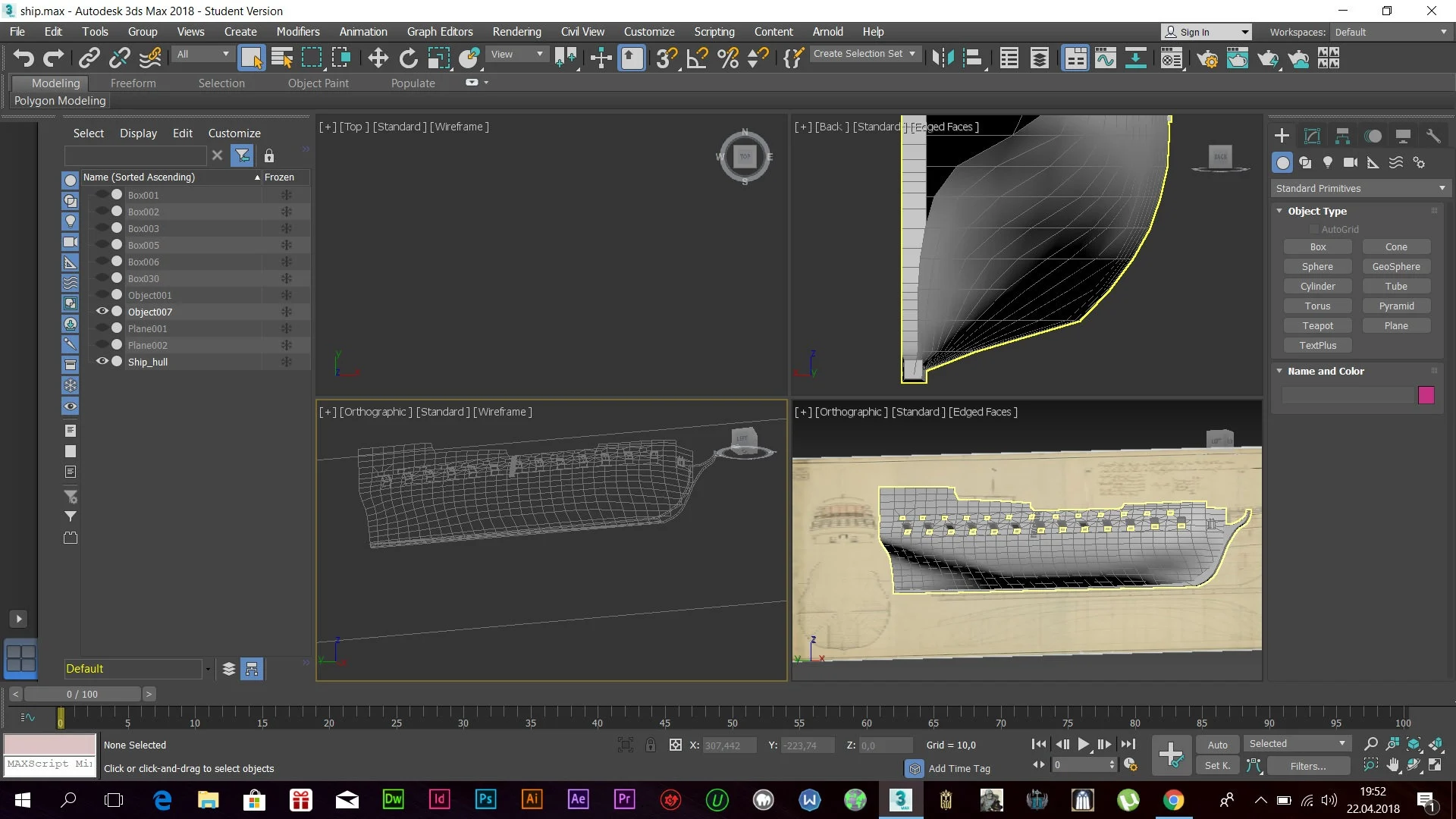Toggle visibility of Plane002
This screenshot has width=1456, height=819.
(x=102, y=344)
